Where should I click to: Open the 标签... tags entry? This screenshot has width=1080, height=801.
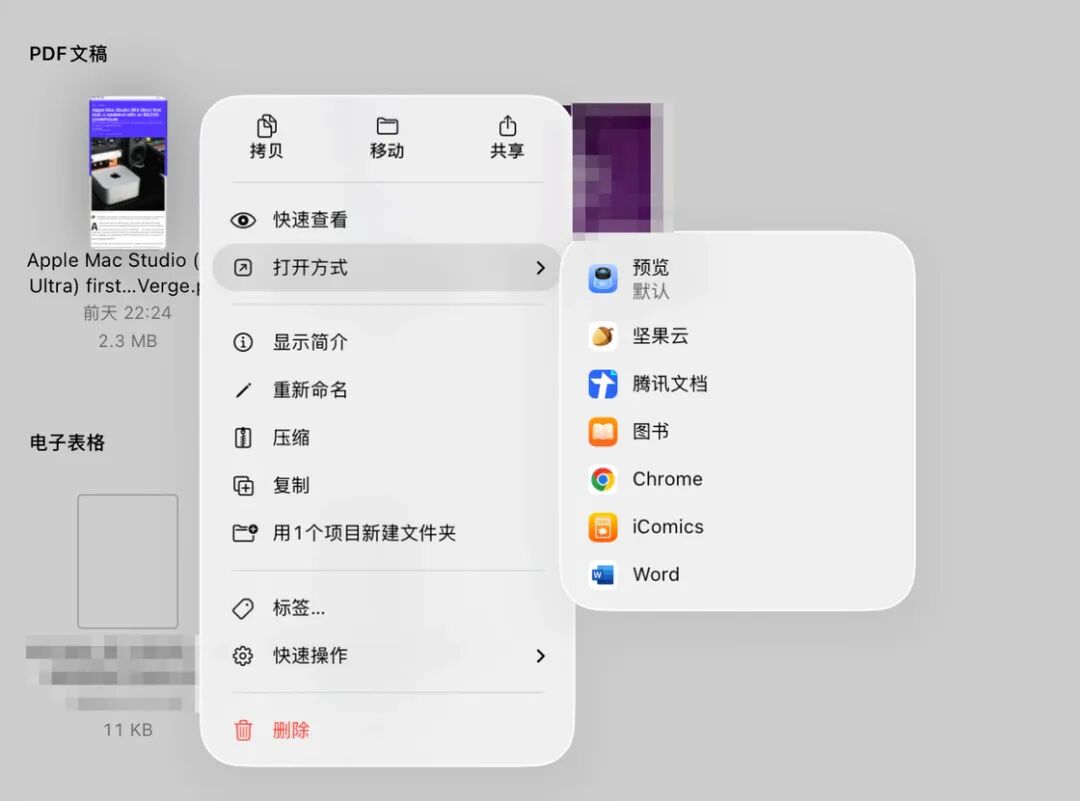pos(387,608)
